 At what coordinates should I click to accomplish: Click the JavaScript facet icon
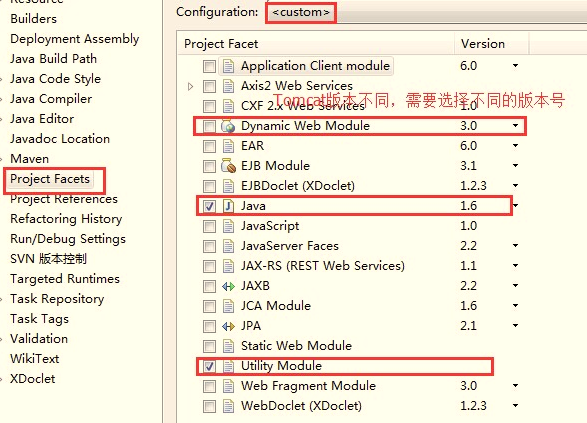[x=228, y=226]
